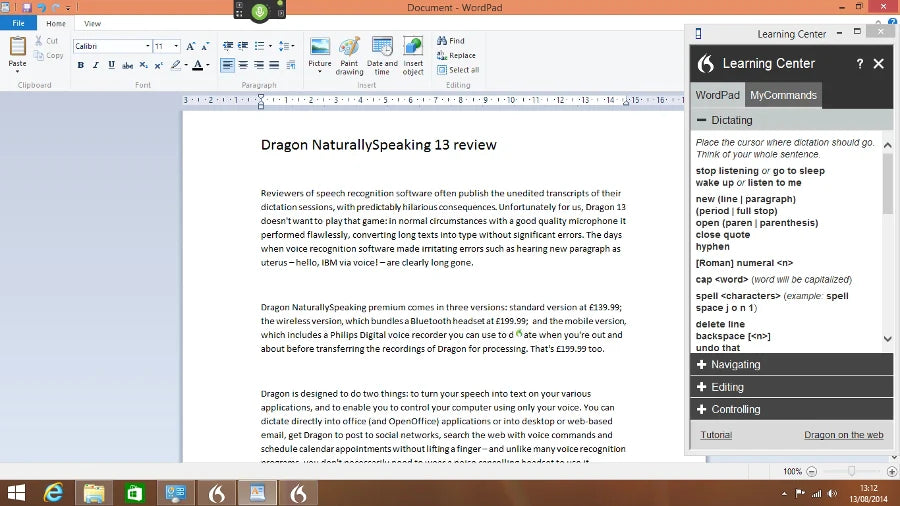Click the zoom slider in status bar

pos(851,471)
